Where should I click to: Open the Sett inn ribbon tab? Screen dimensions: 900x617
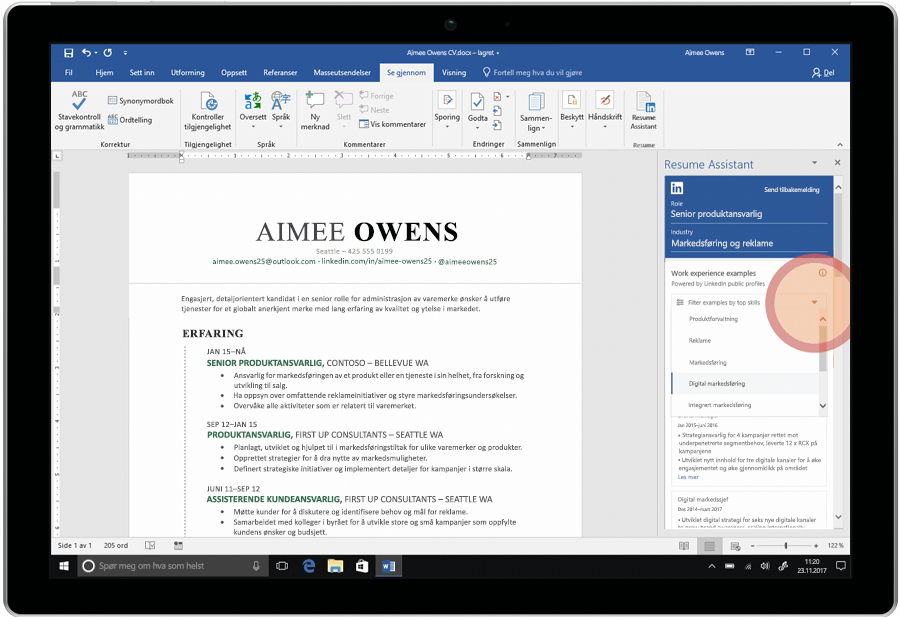(142, 73)
